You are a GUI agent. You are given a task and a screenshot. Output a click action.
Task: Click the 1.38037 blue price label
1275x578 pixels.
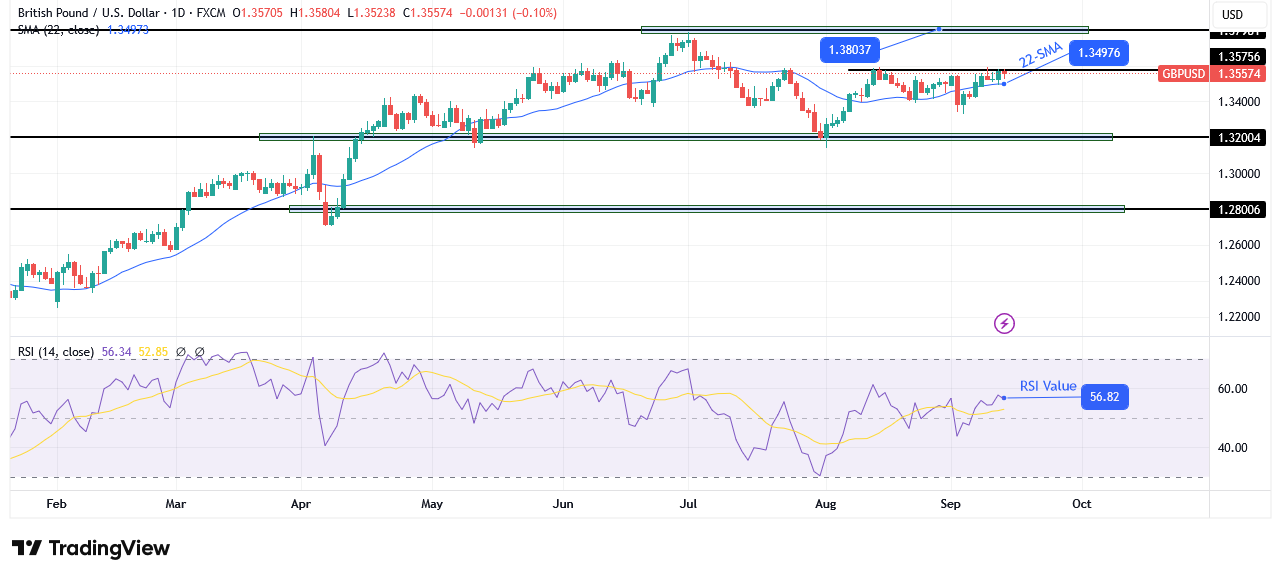coord(851,48)
